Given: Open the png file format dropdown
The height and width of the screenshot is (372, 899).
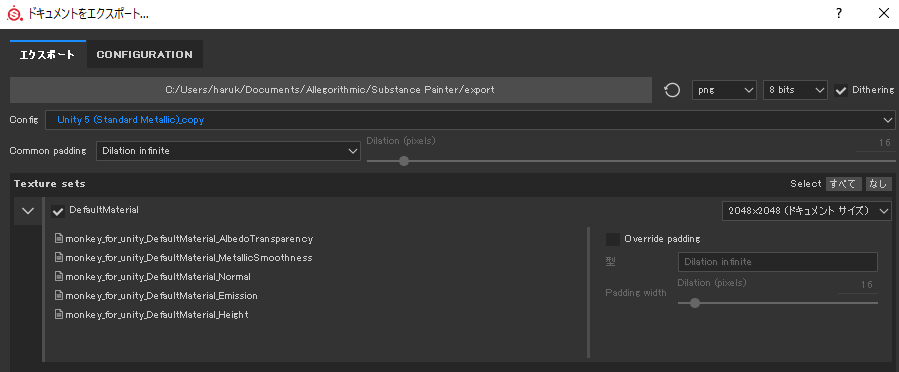Looking at the screenshot, I should (x=725, y=90).
